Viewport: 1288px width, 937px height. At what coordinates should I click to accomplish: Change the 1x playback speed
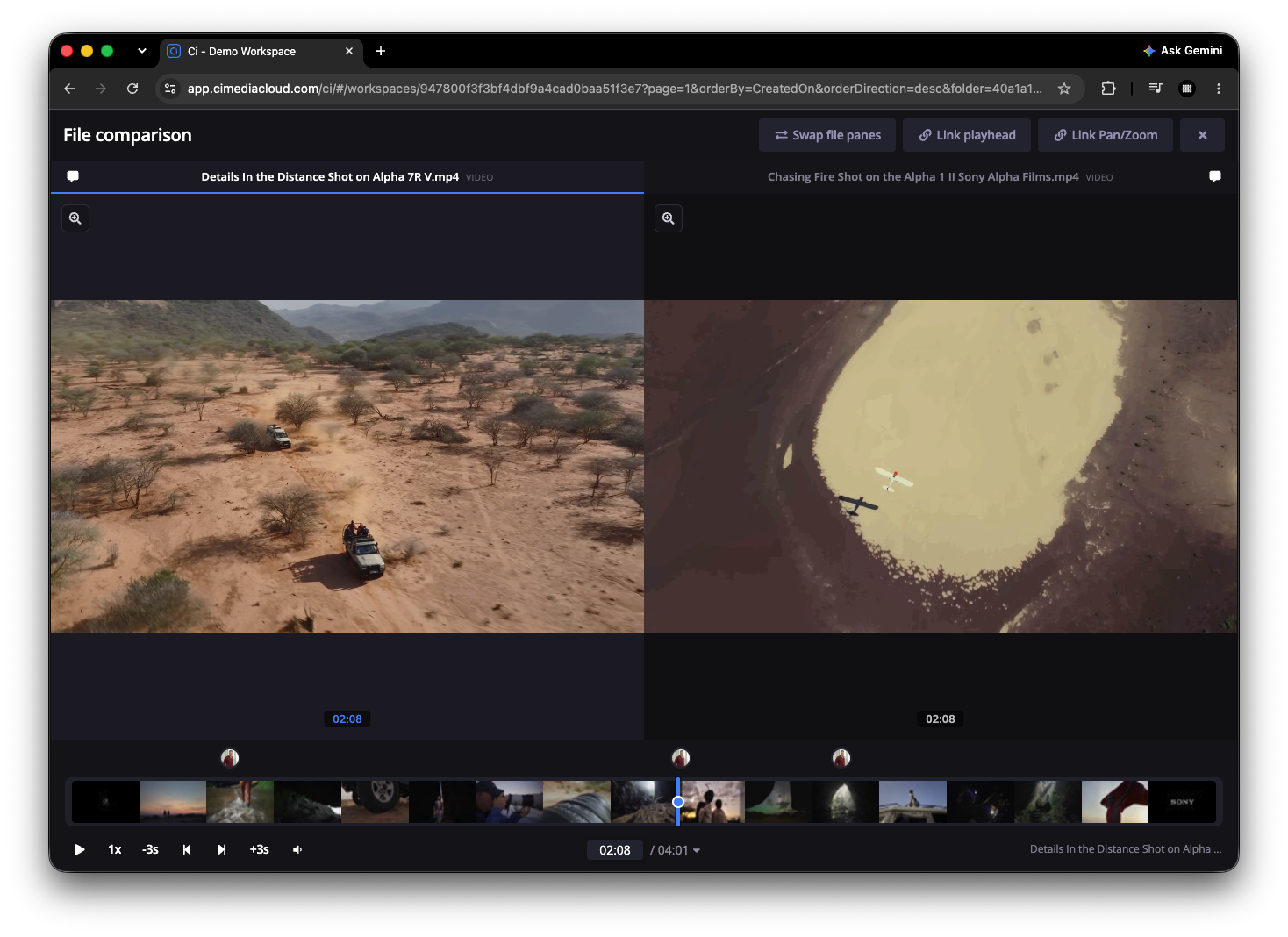coord(115,849)
